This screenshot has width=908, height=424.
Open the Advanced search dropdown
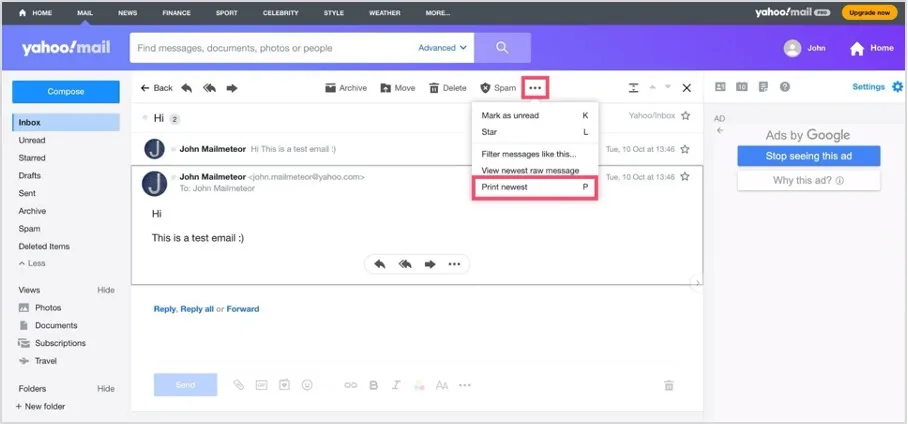[x=442, y=48]
